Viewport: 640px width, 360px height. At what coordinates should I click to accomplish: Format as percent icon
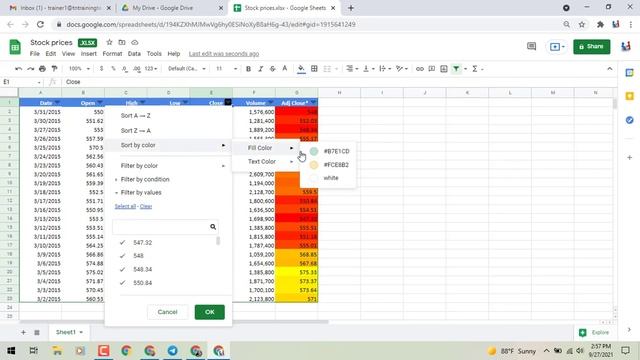[x=113, y=69]
